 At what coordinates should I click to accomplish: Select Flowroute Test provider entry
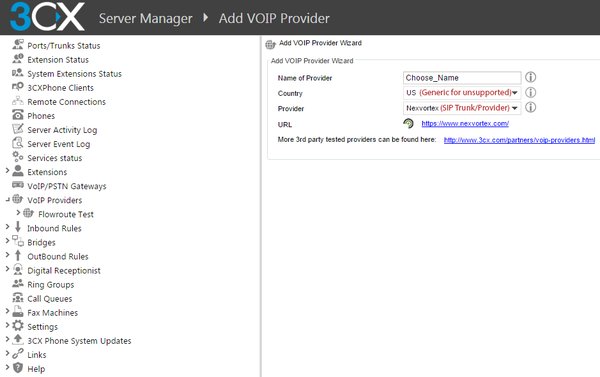[x=66, y=214]
